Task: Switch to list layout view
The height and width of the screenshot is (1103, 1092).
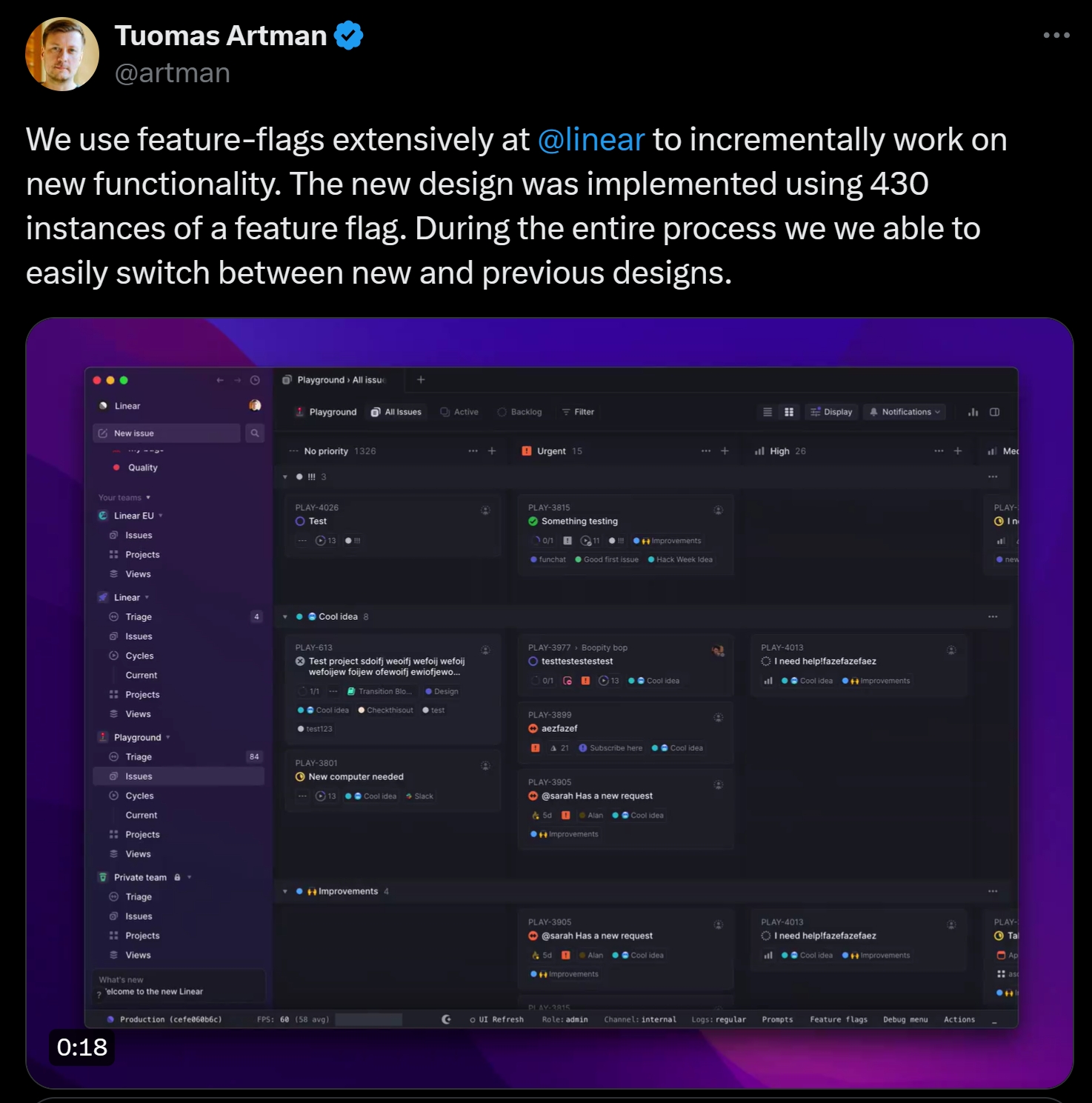Action: [768, 412]
